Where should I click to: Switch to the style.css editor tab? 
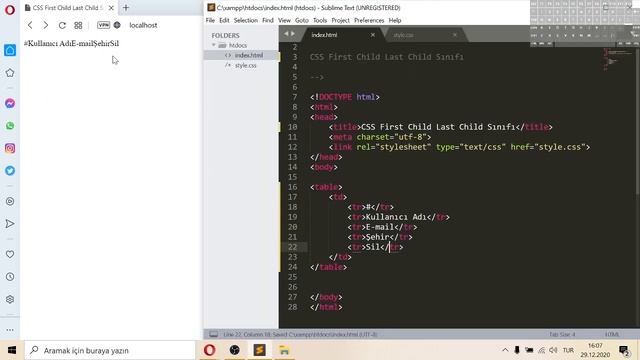point(403,35)
